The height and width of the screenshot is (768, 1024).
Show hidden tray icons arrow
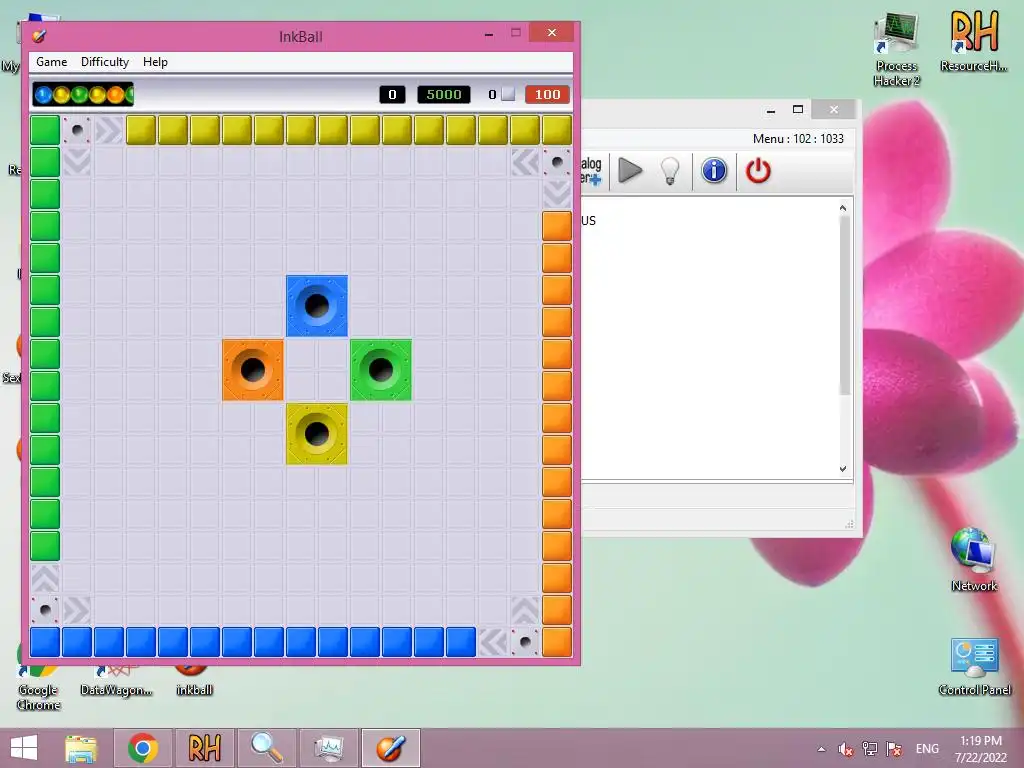tap(822, 749)
